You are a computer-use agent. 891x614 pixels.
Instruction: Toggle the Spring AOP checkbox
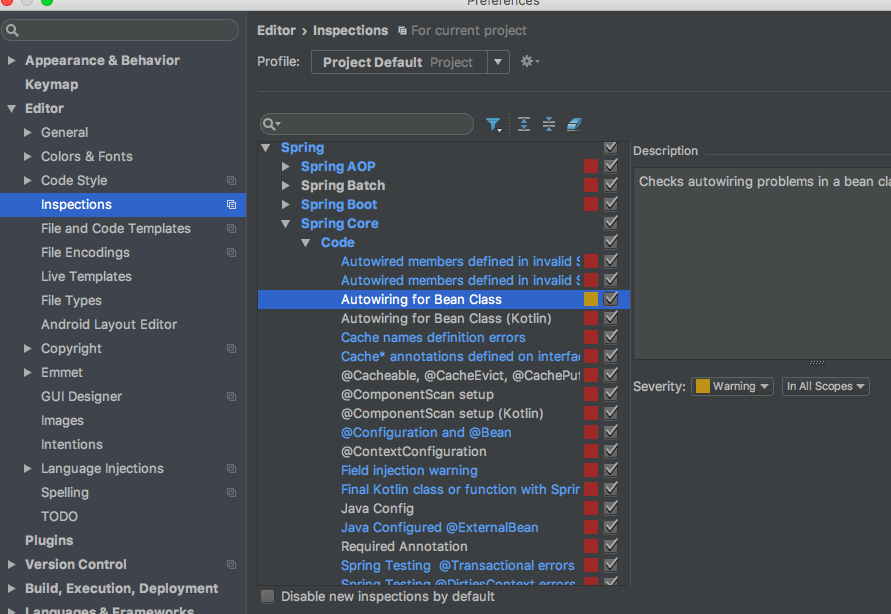(611, 166)
